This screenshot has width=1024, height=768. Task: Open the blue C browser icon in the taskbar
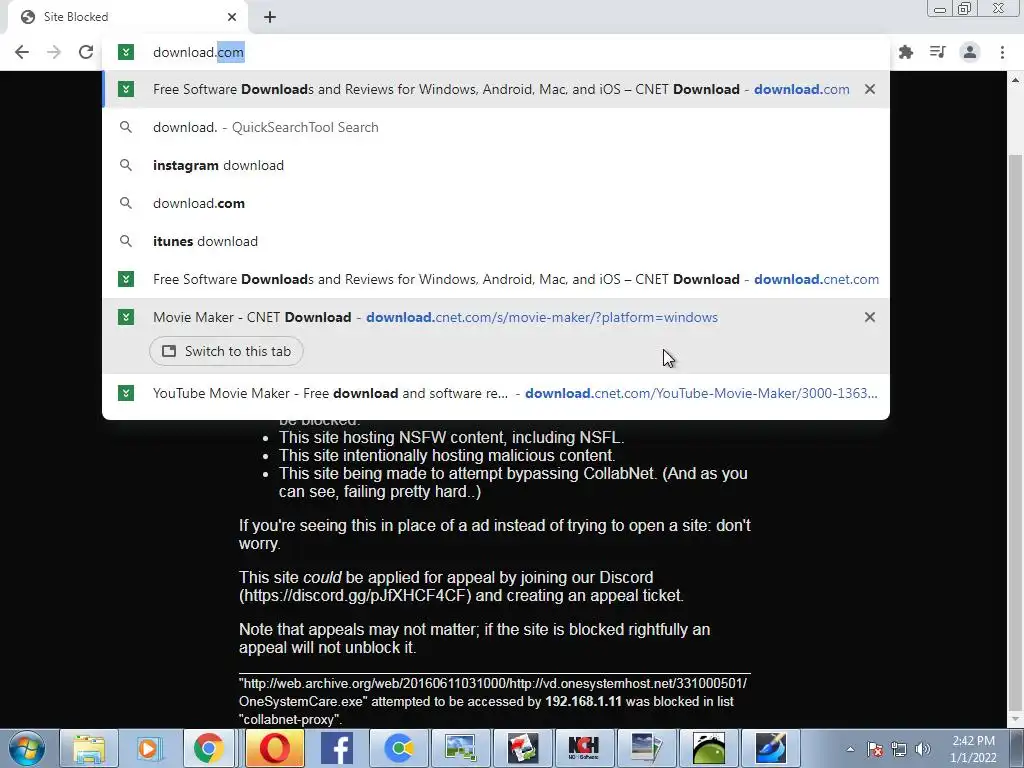[399, 748]
